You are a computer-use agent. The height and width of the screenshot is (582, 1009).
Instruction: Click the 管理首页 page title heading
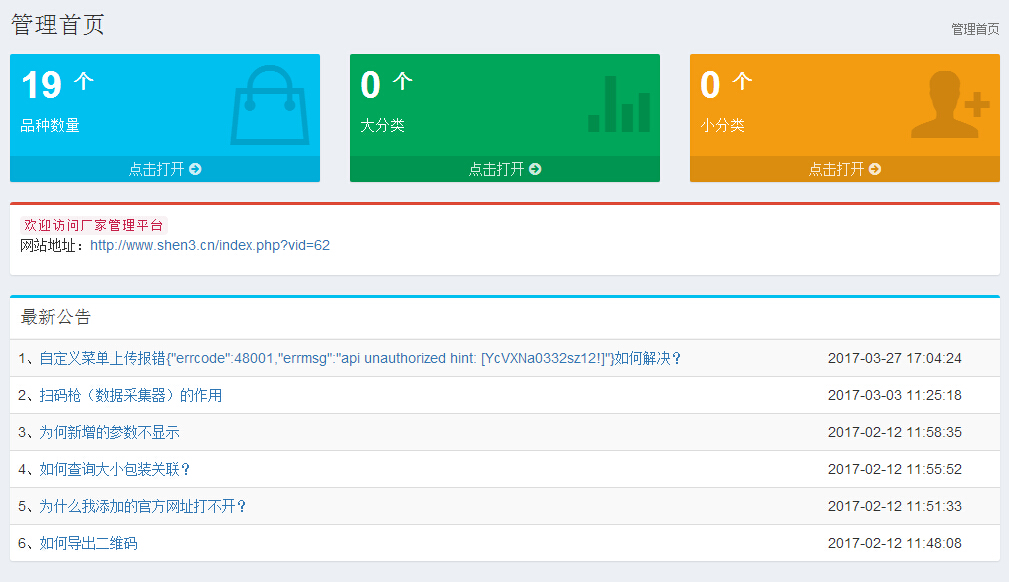tap(57, 24)
